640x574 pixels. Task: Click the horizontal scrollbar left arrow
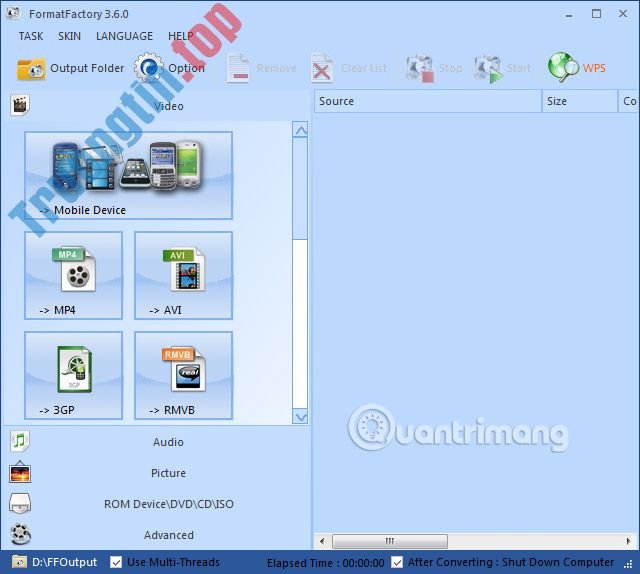pyautogui.click(x=322, y=541)
